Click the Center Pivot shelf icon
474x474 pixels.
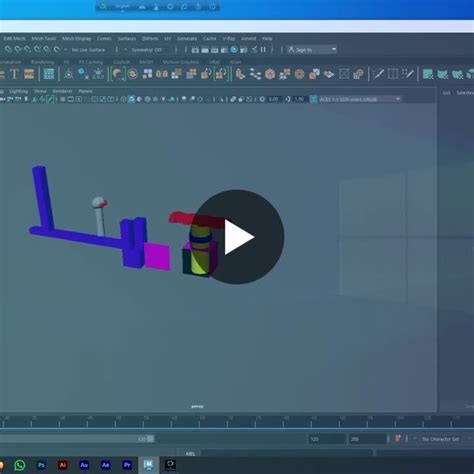tap(69, 74)
